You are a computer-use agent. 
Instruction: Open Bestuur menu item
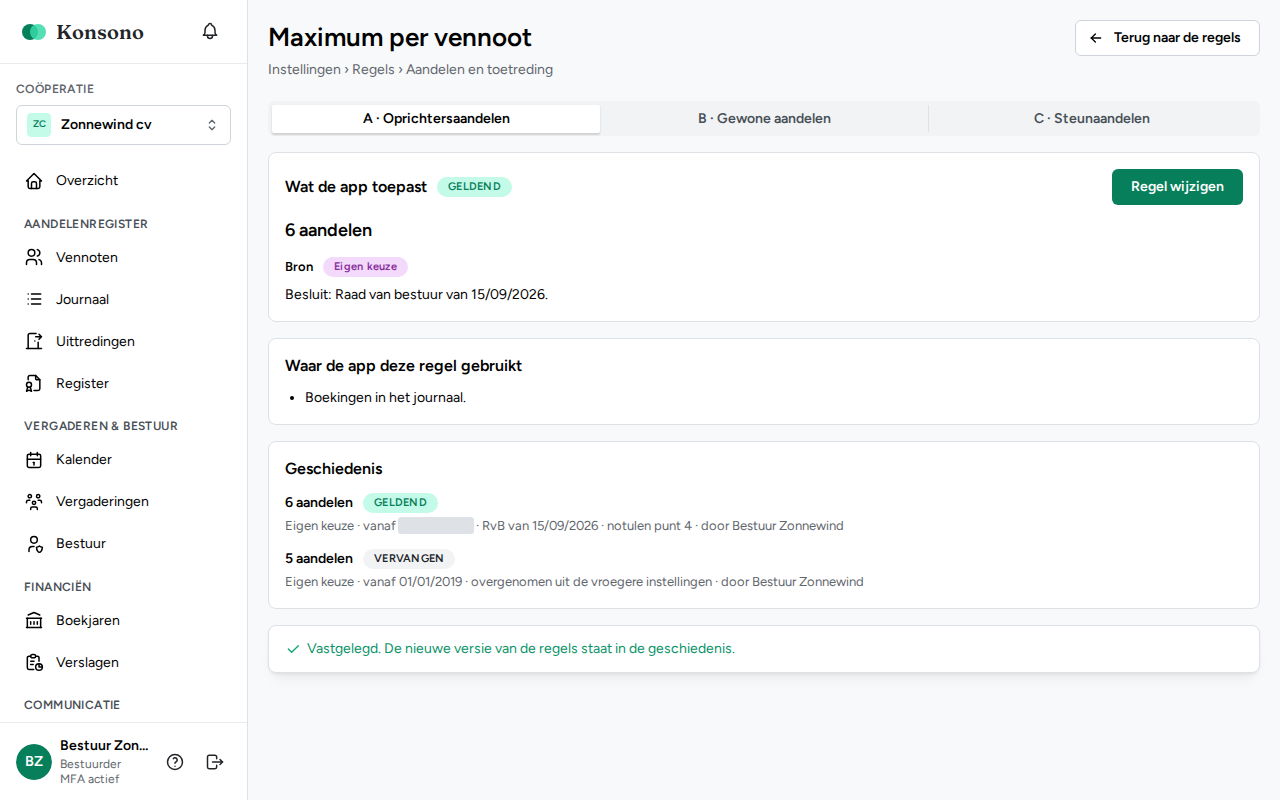click(x=123, y=544)
